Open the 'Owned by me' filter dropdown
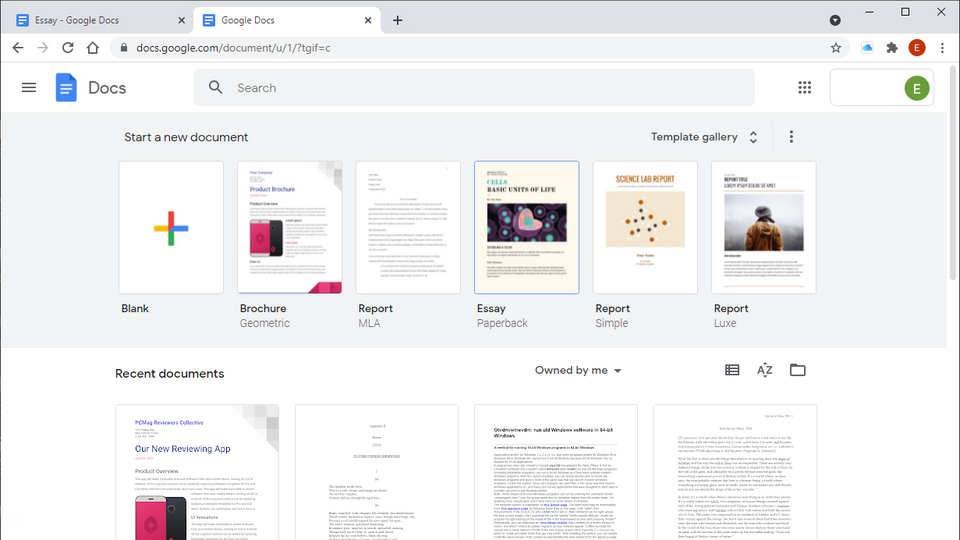This screenshot has width=960, height=540. [x=578, y=370]
